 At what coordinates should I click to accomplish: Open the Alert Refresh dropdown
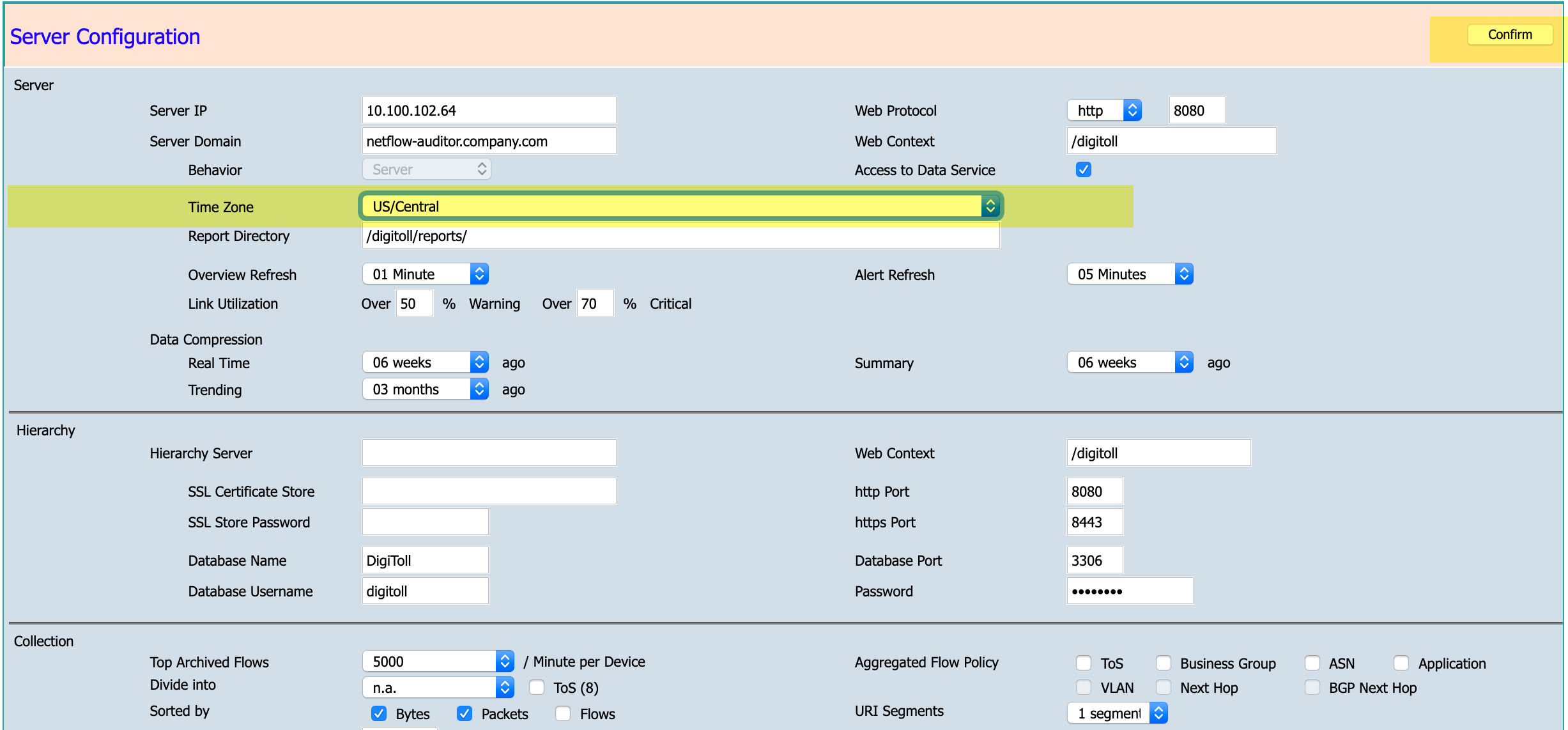tap(1130, 274)
